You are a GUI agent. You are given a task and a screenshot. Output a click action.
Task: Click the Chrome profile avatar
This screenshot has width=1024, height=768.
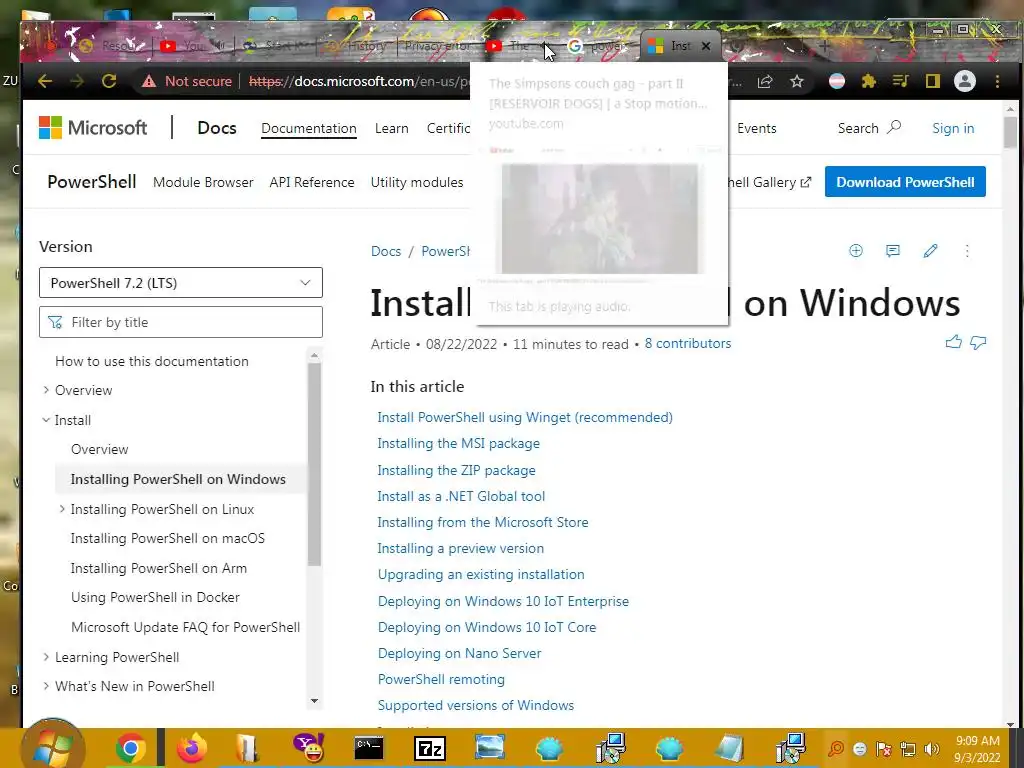pos(965,81)
